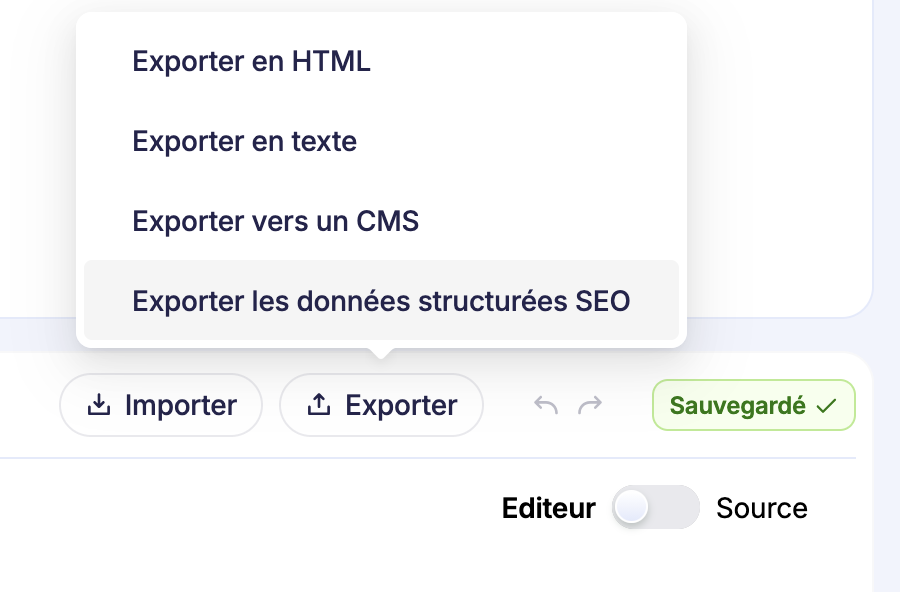The image size is (900, 592).
Task: Click the empty editor area below the toolbar
Action: tap(300, 540)
